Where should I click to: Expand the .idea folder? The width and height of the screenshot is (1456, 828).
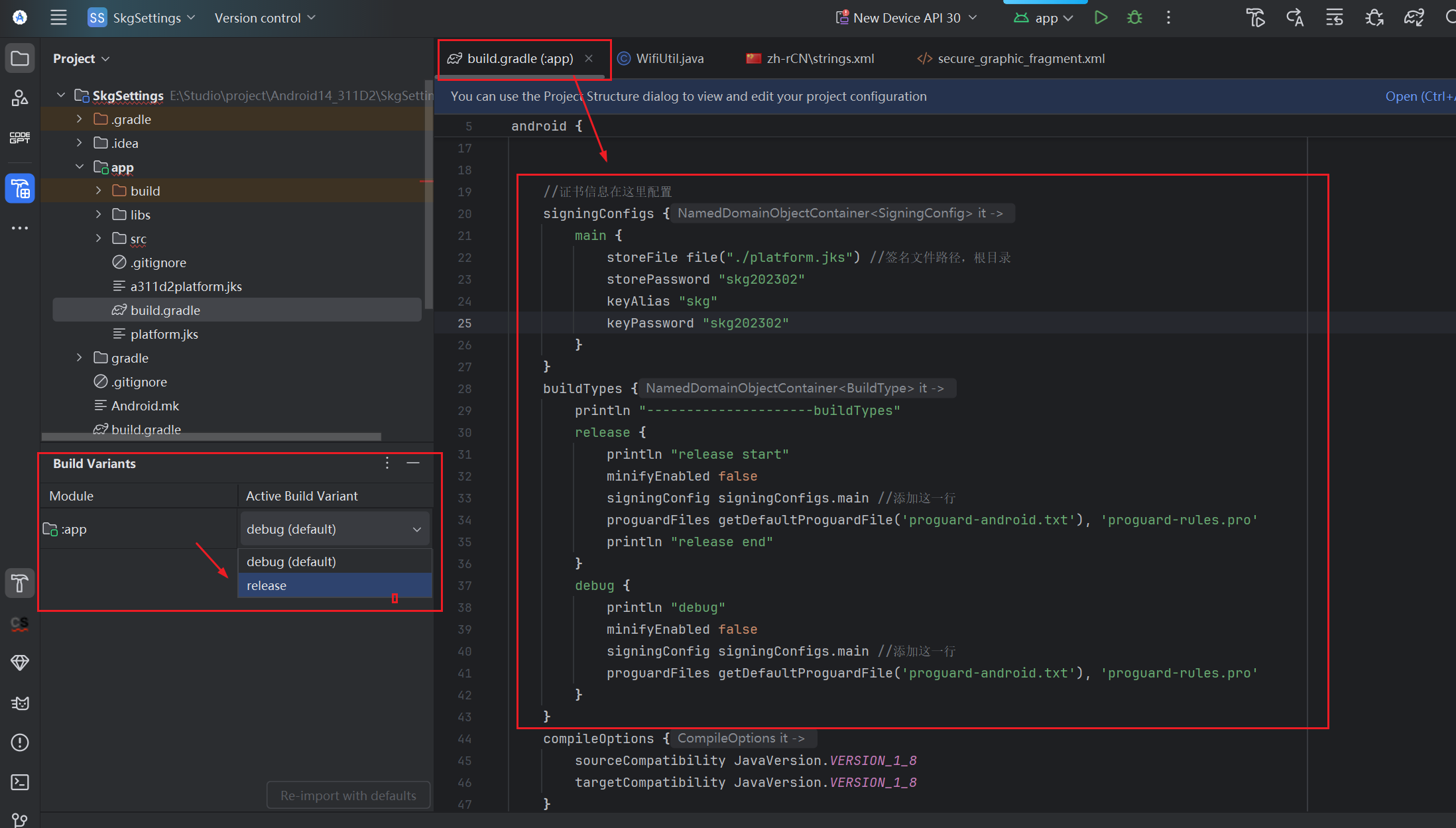coord(80,143)
